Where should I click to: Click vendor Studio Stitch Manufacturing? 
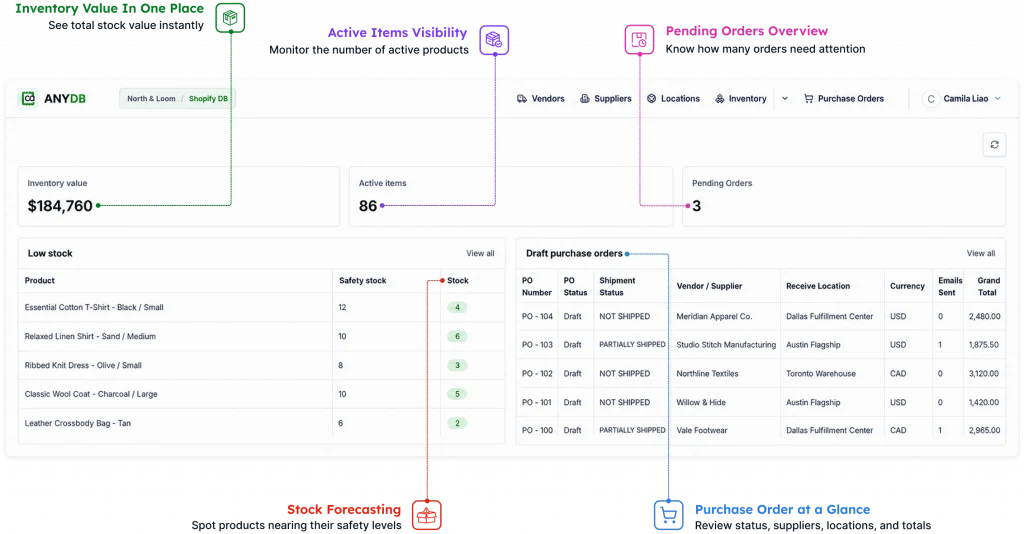pos(726,345)
